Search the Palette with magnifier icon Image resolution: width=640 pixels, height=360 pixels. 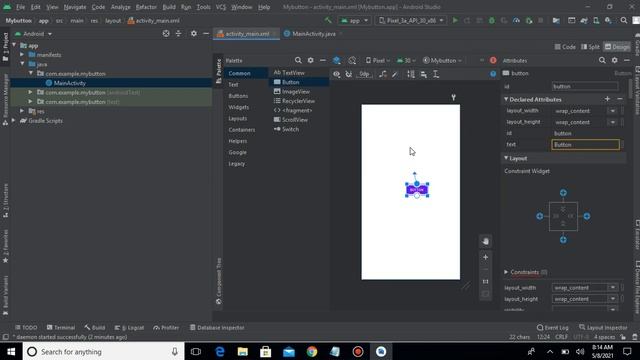coord(298,60)
